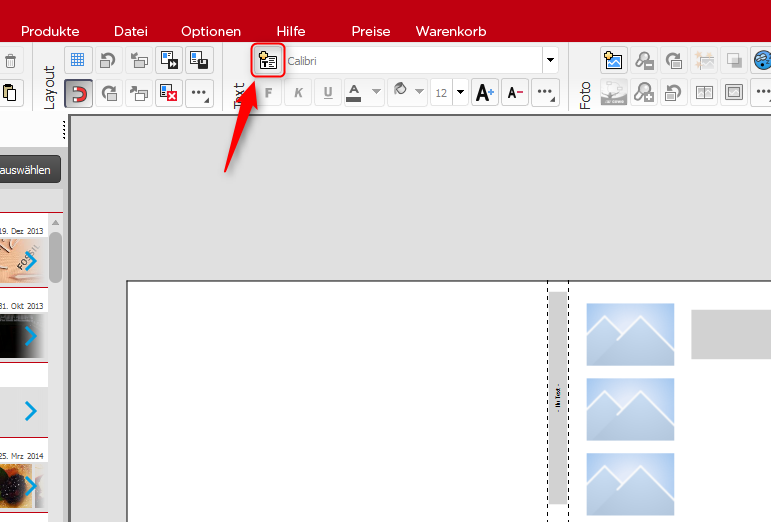Select the middle photo placeholder on page
Viewport: 771px width, 522px height.
[630, 409]
